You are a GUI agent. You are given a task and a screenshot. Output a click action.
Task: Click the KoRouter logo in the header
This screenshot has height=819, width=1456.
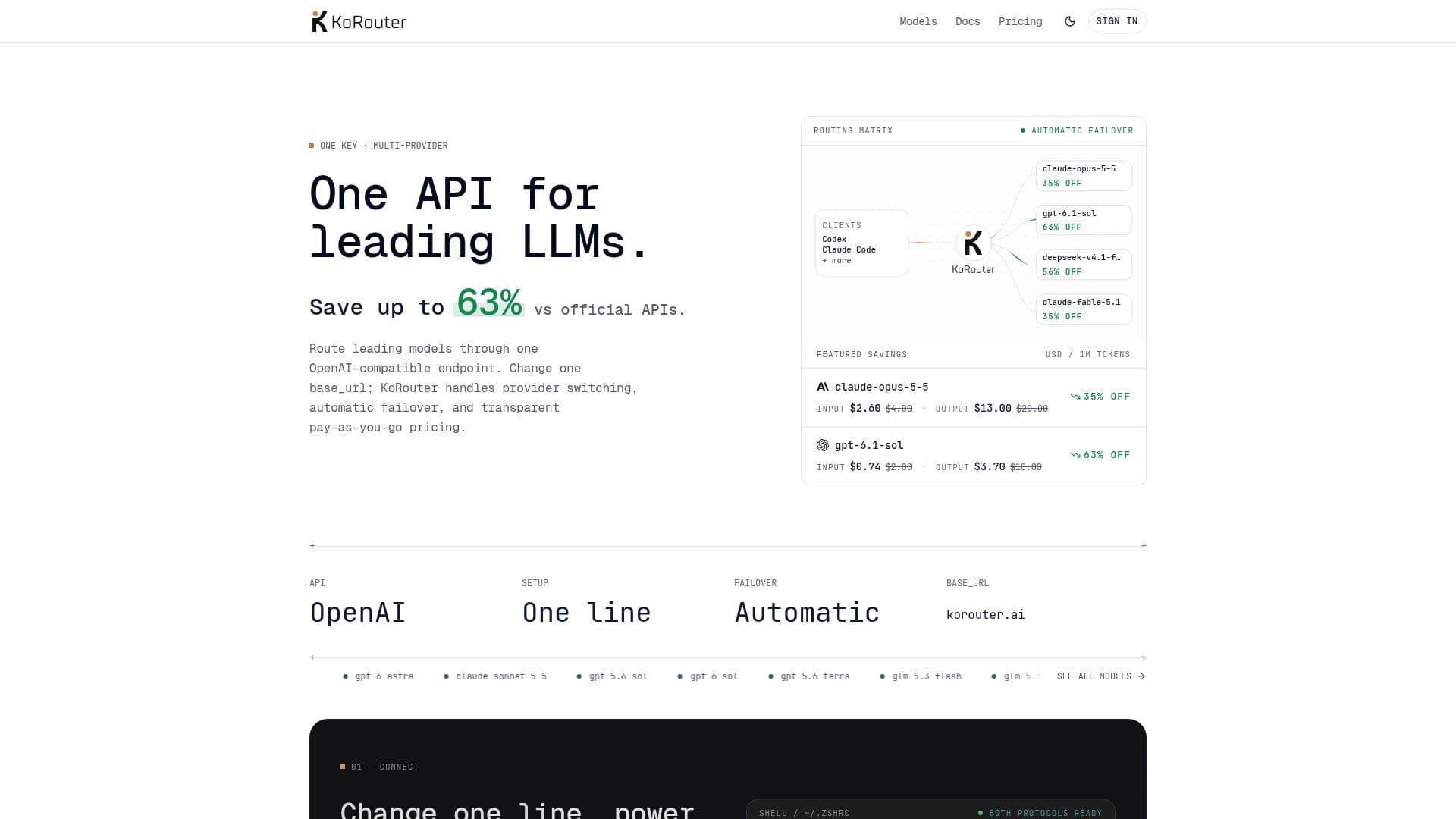click(x=359, y=21)
